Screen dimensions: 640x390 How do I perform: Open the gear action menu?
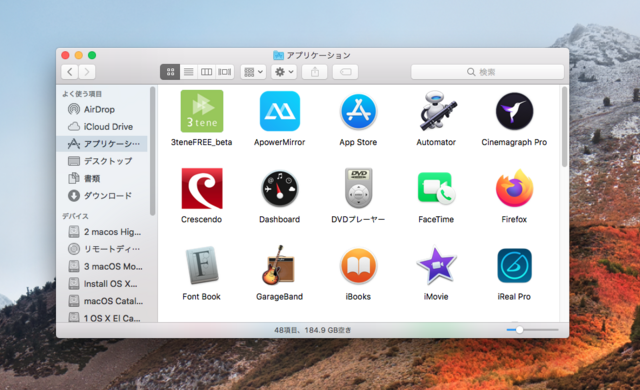(x=284, y=72)
